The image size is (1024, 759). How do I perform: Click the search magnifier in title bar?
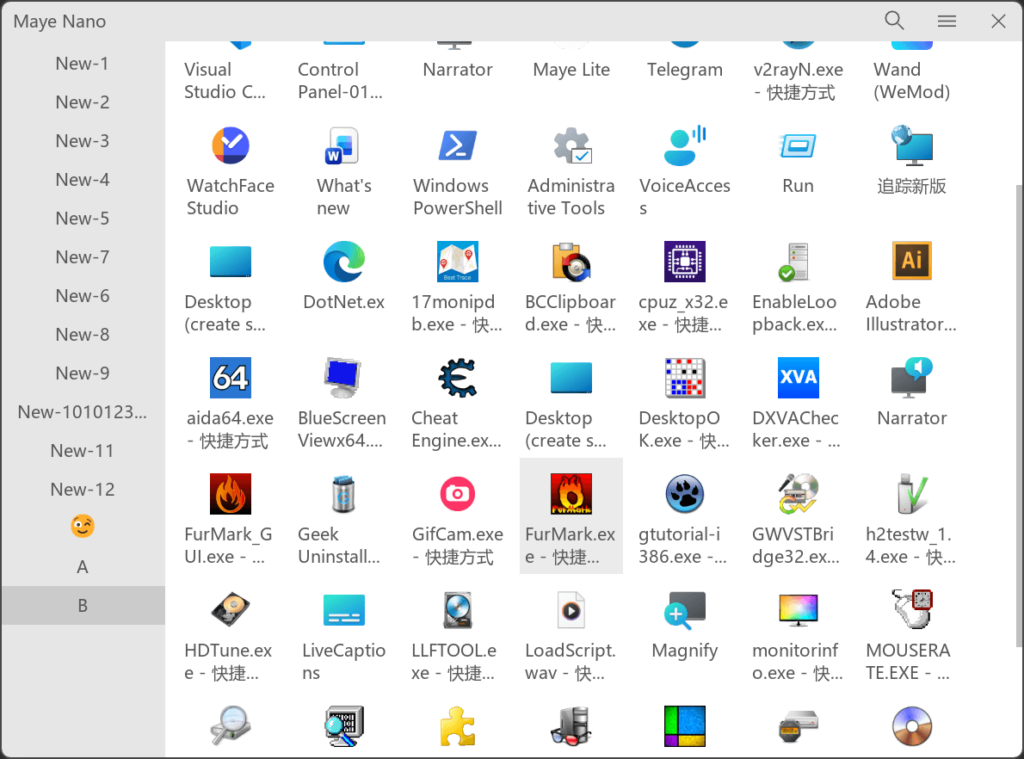click(894, 21)
